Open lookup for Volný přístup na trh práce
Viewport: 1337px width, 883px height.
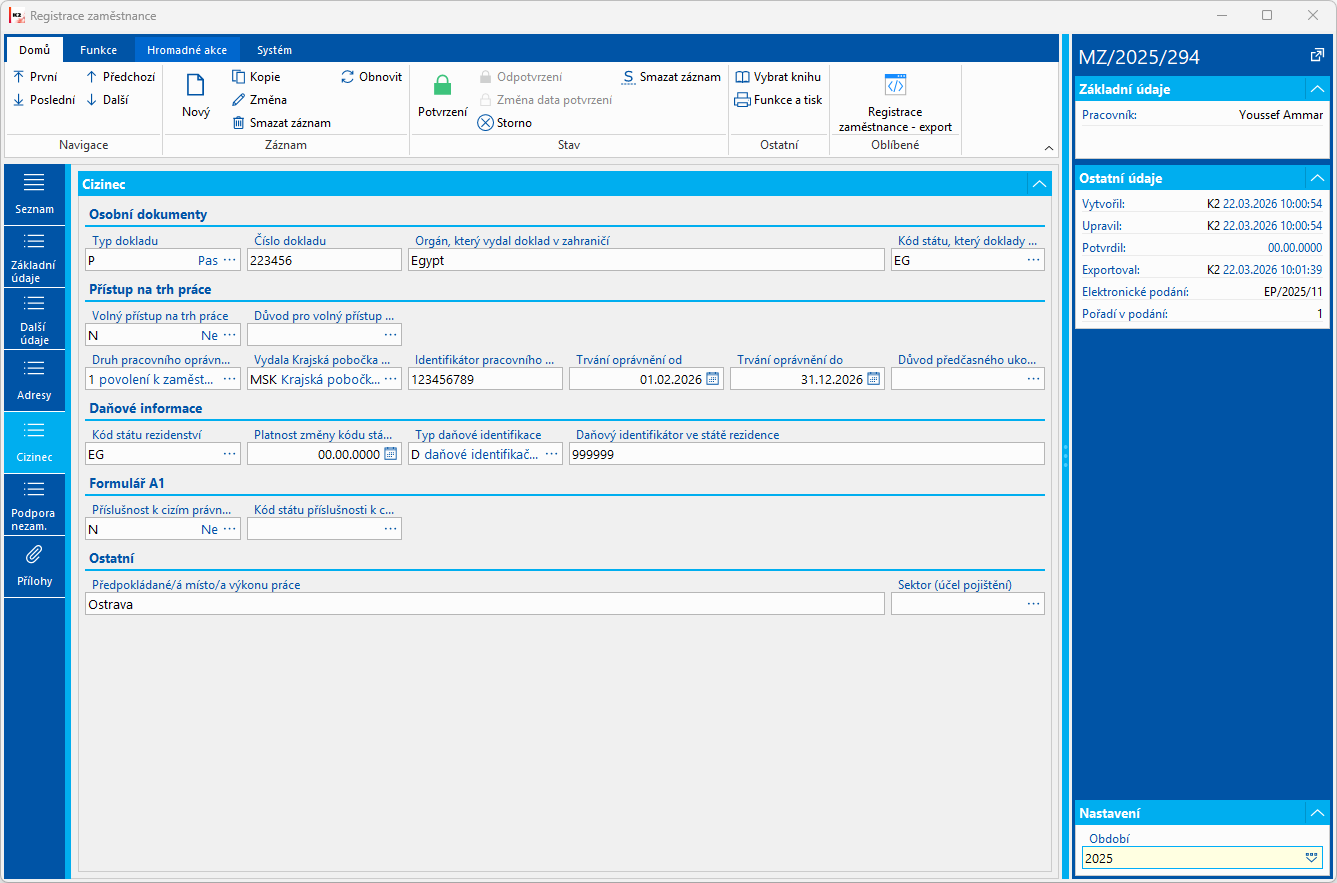tap(230, 335)
